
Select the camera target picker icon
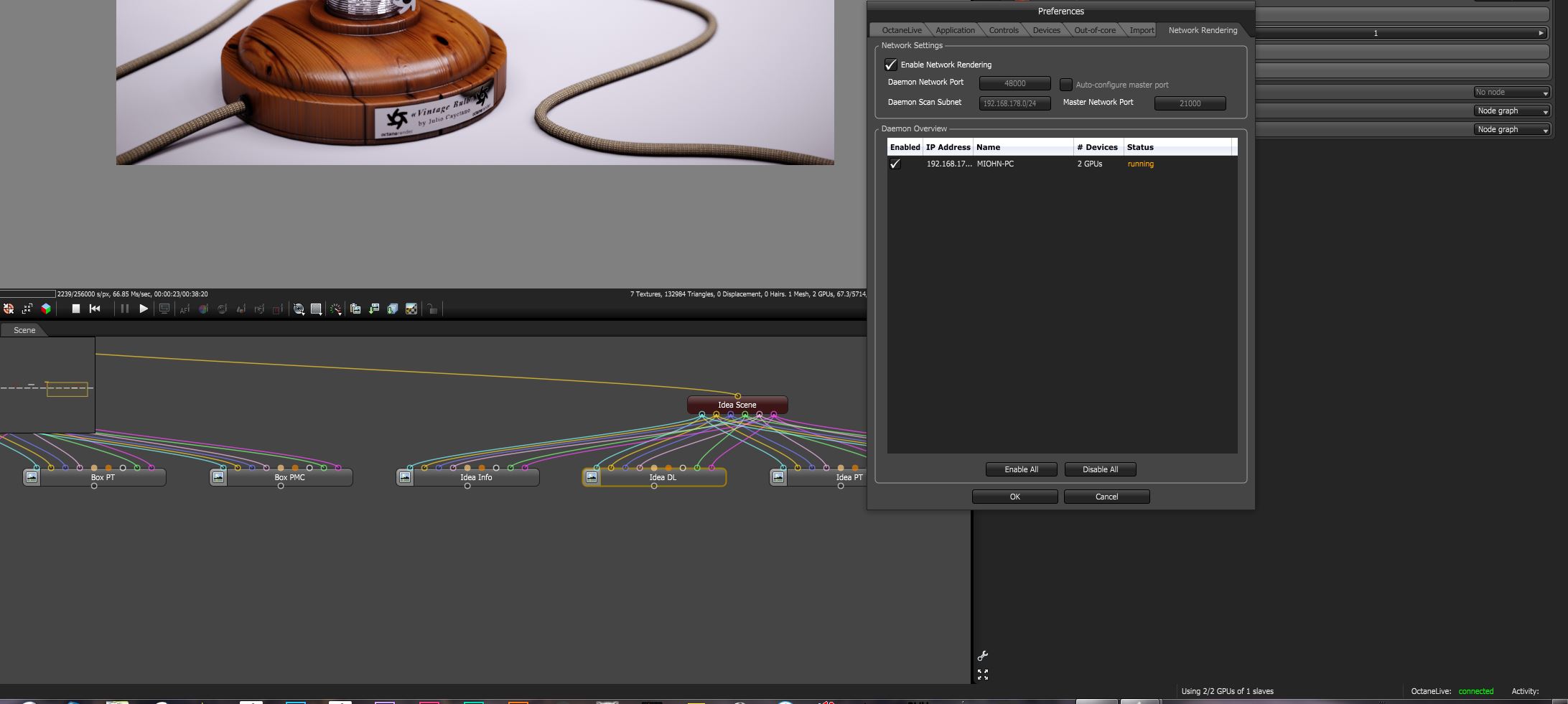click(x=260, y=309)
